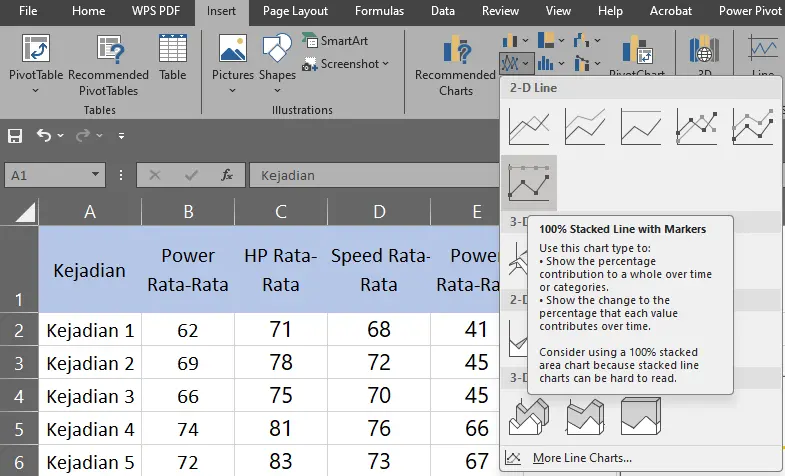785x476 pixels.
Task: Expand the hierarchy chart dropdown arrow
Action: [561, 40]
